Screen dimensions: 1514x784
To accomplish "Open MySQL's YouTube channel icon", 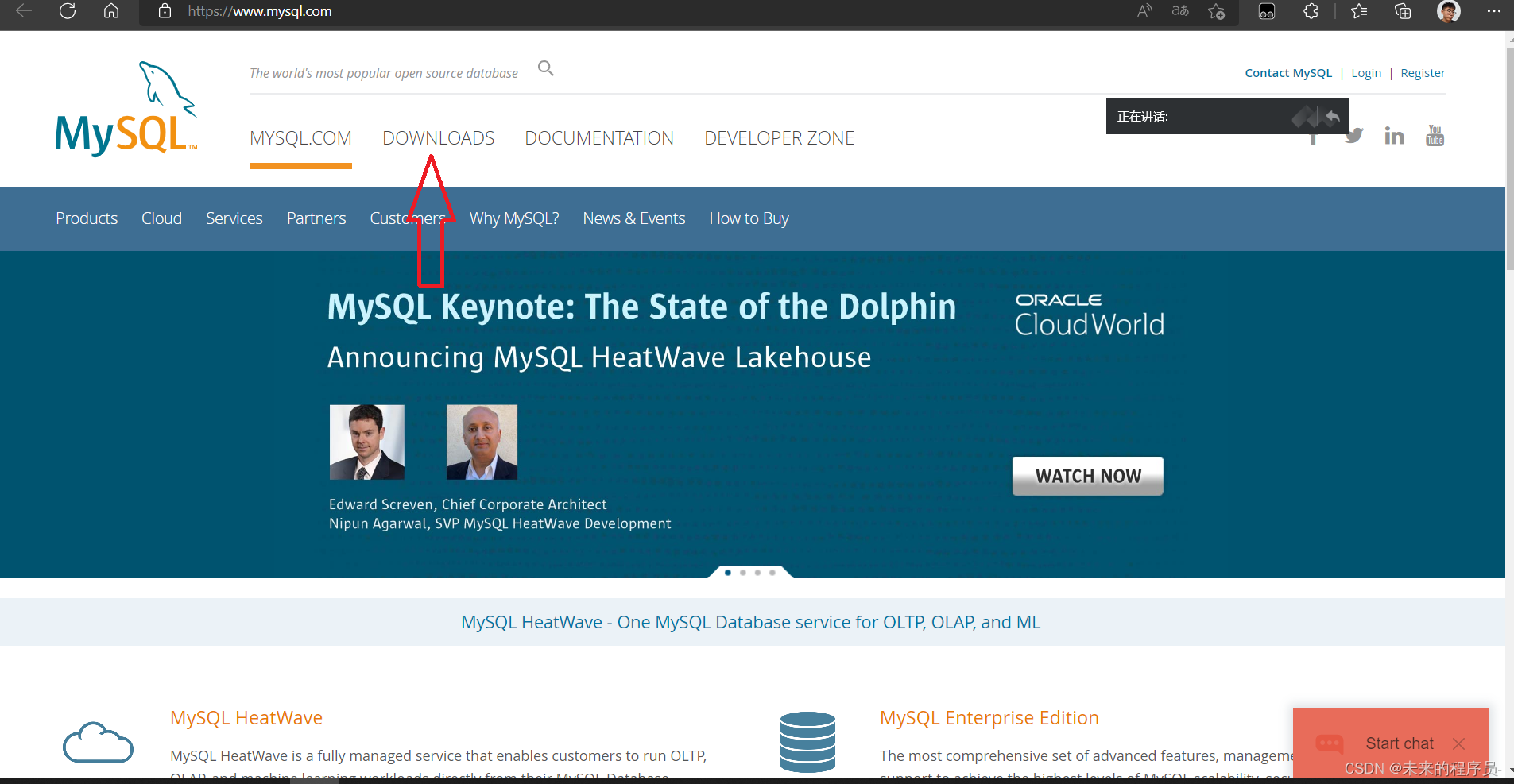I will (1435, 136).
